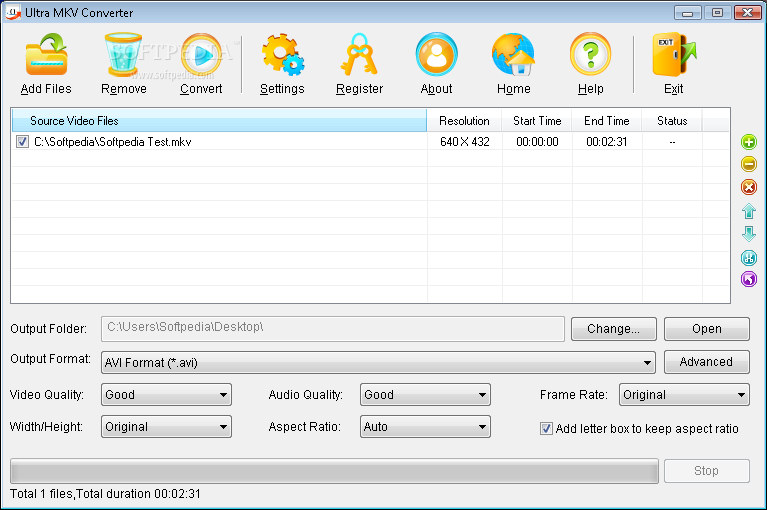The height and width of the screenshot is (510, 767).
Task: Click the Remove trash bin icon
Action: pos(123,54)
